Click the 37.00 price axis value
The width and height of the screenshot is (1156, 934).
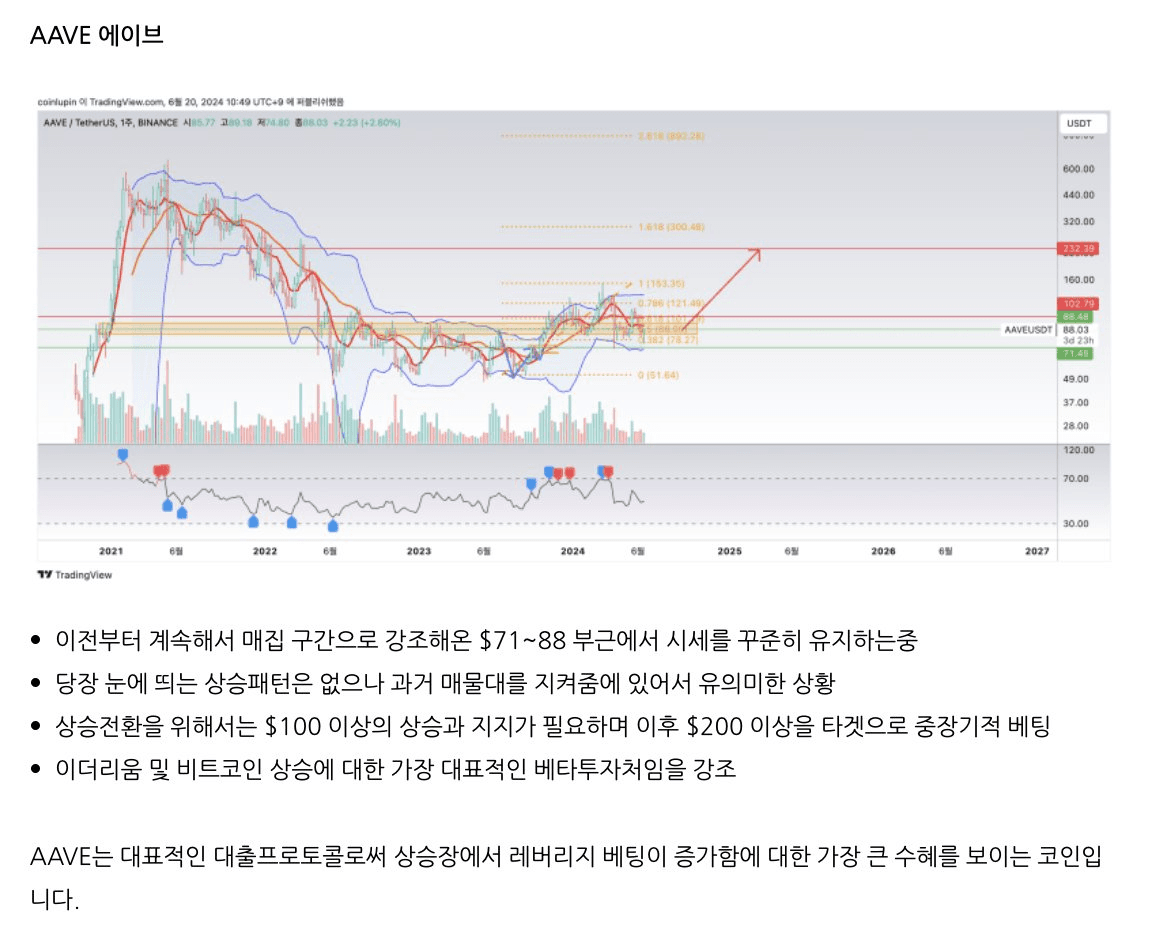tap(1075, 402)
